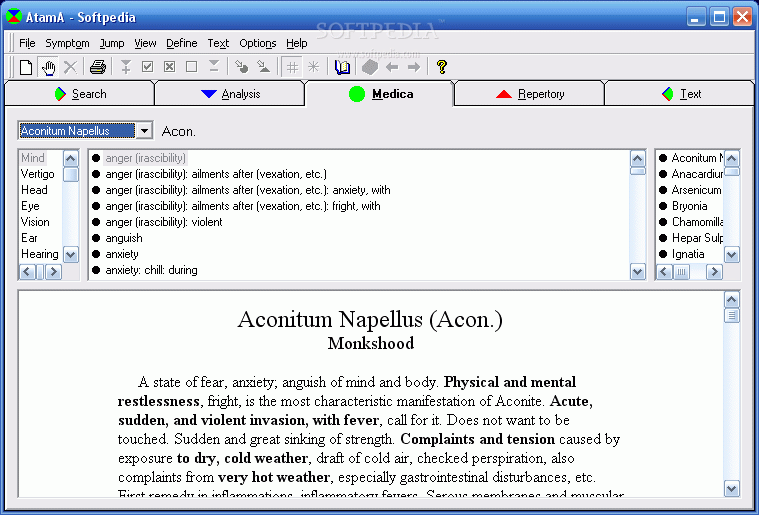Screen dimensions: 759x515
Task: Click the AtamA title bar app icon
Action: (x=14, y=16)
